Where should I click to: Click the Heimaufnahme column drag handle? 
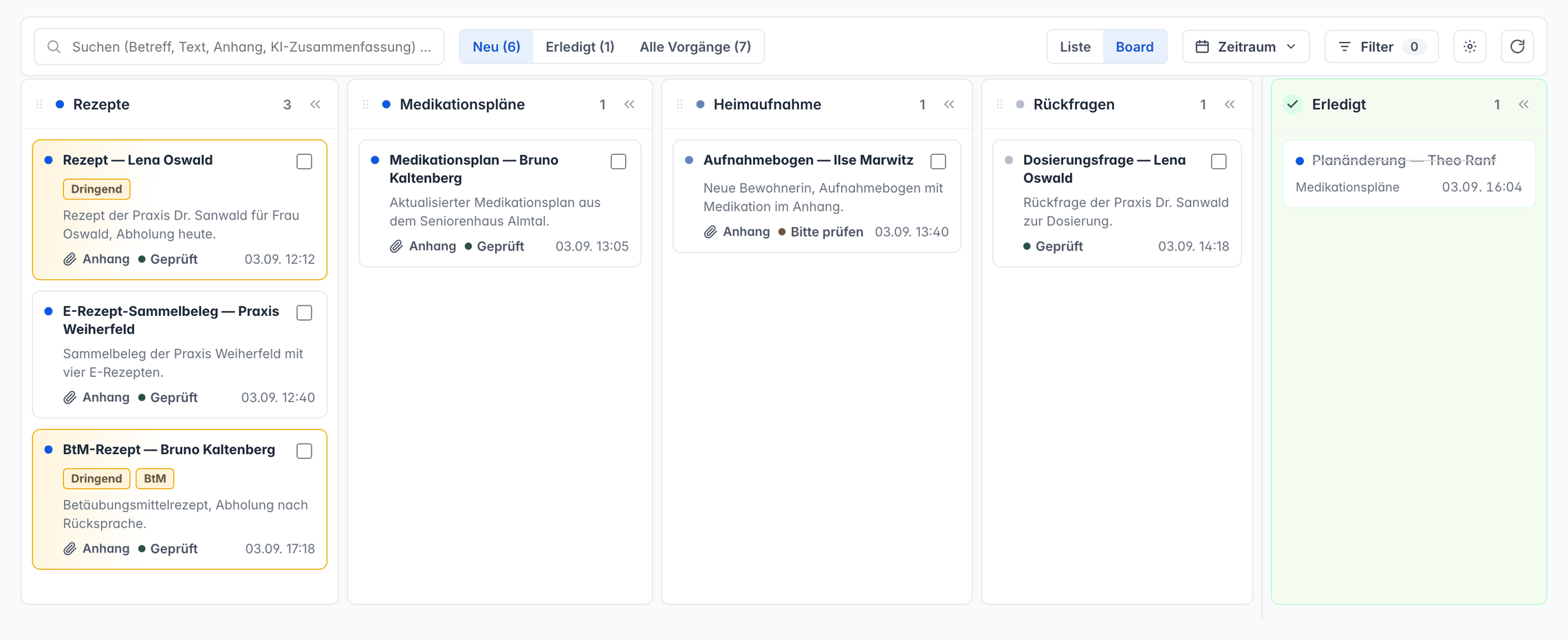coord(679,105)
